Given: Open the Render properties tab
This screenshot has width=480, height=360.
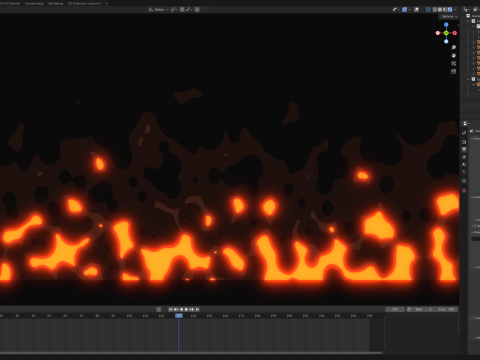Looking at the screenshot, I should tap(464, 142).
